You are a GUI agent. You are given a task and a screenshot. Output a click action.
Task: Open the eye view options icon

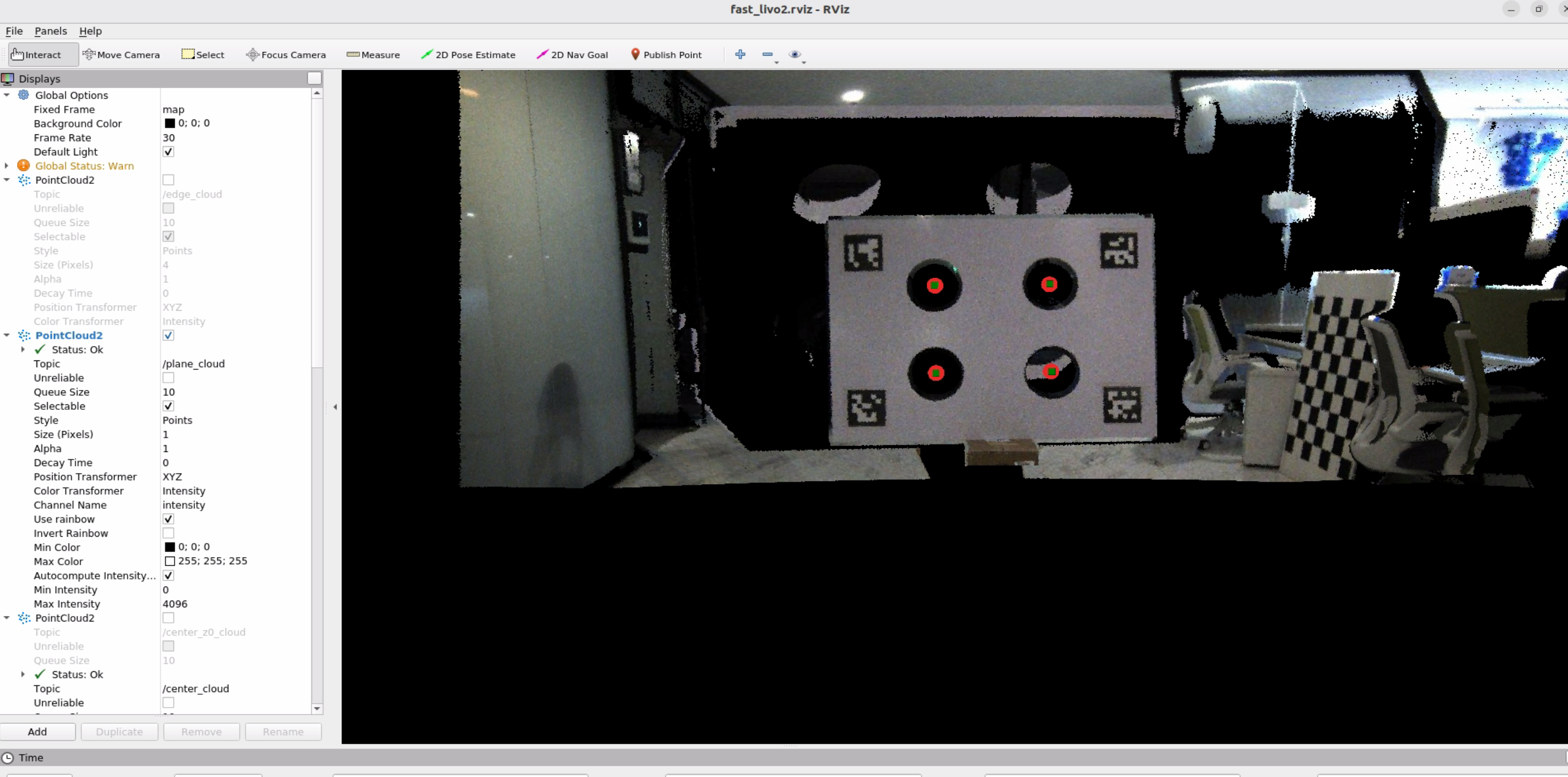[795, 54]
